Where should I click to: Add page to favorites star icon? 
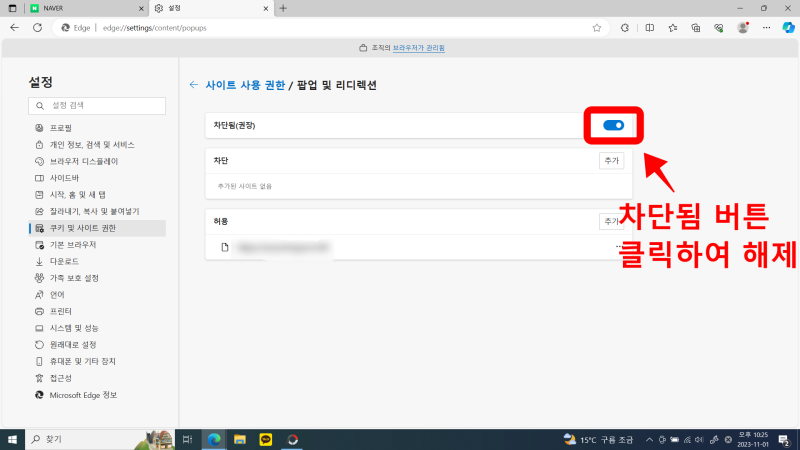point(597,28)
